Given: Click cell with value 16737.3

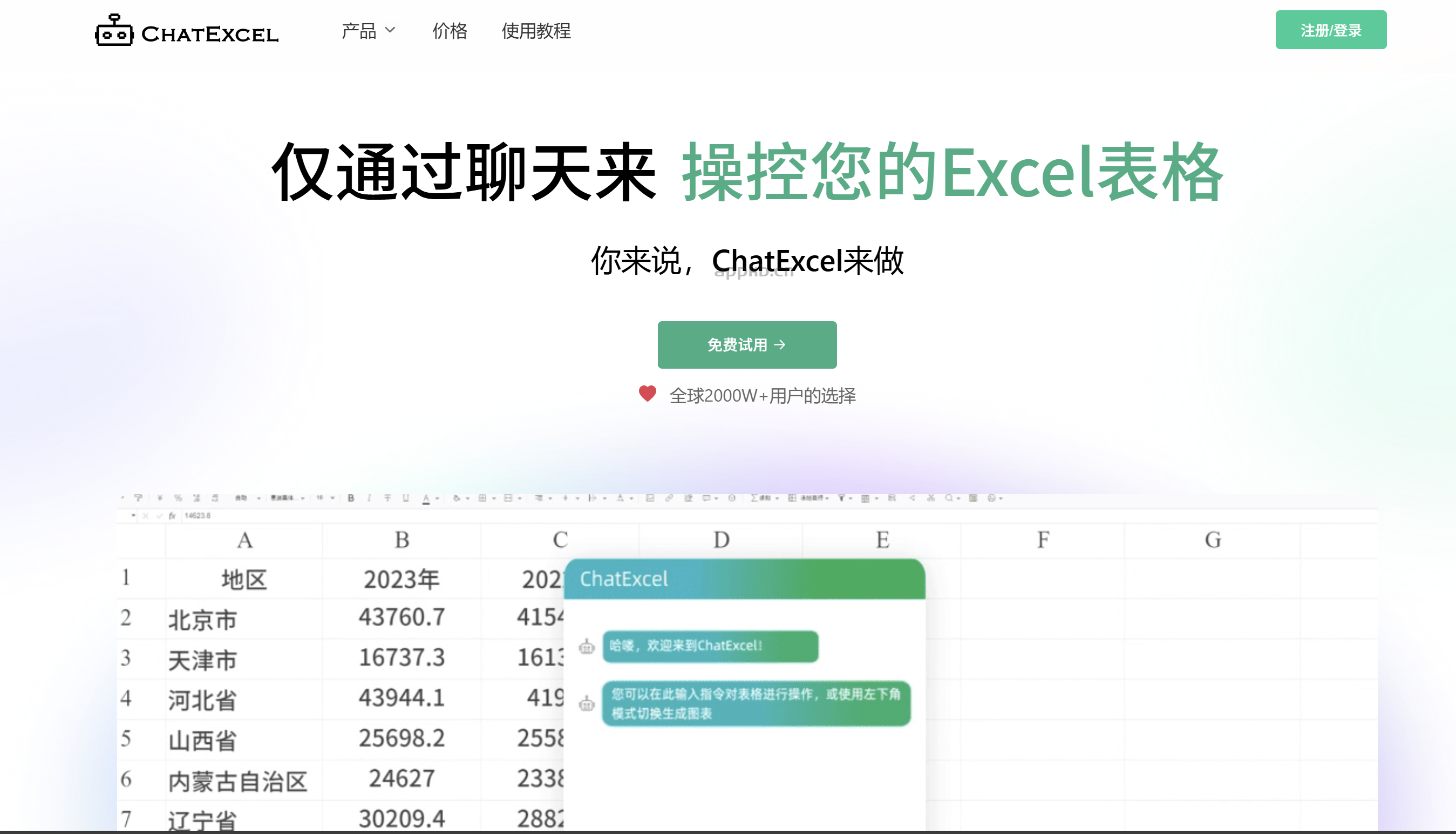Looking at the screenshot, I should coord(402,658).
